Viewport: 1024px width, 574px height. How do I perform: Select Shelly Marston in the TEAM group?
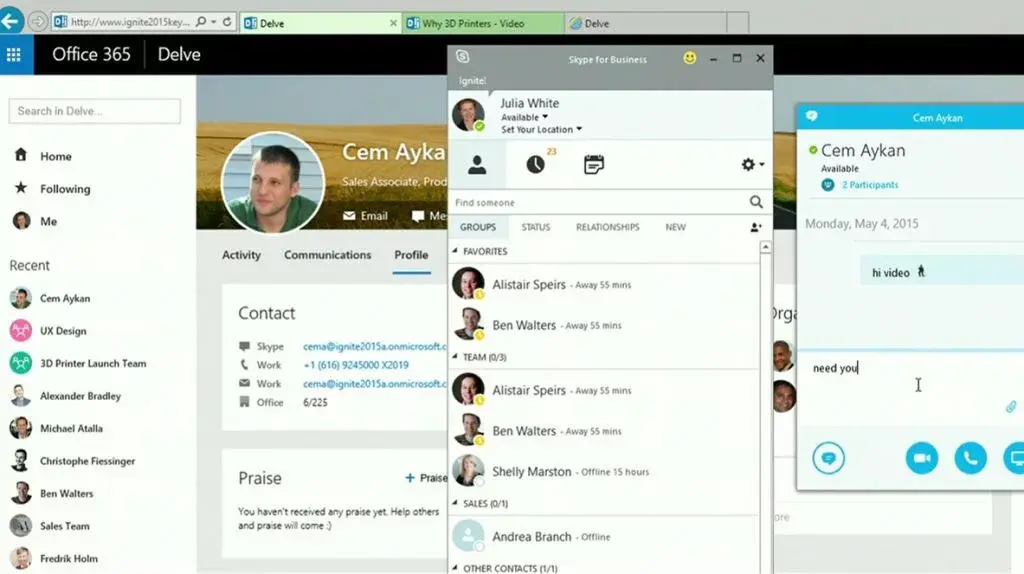coord(604,471)
